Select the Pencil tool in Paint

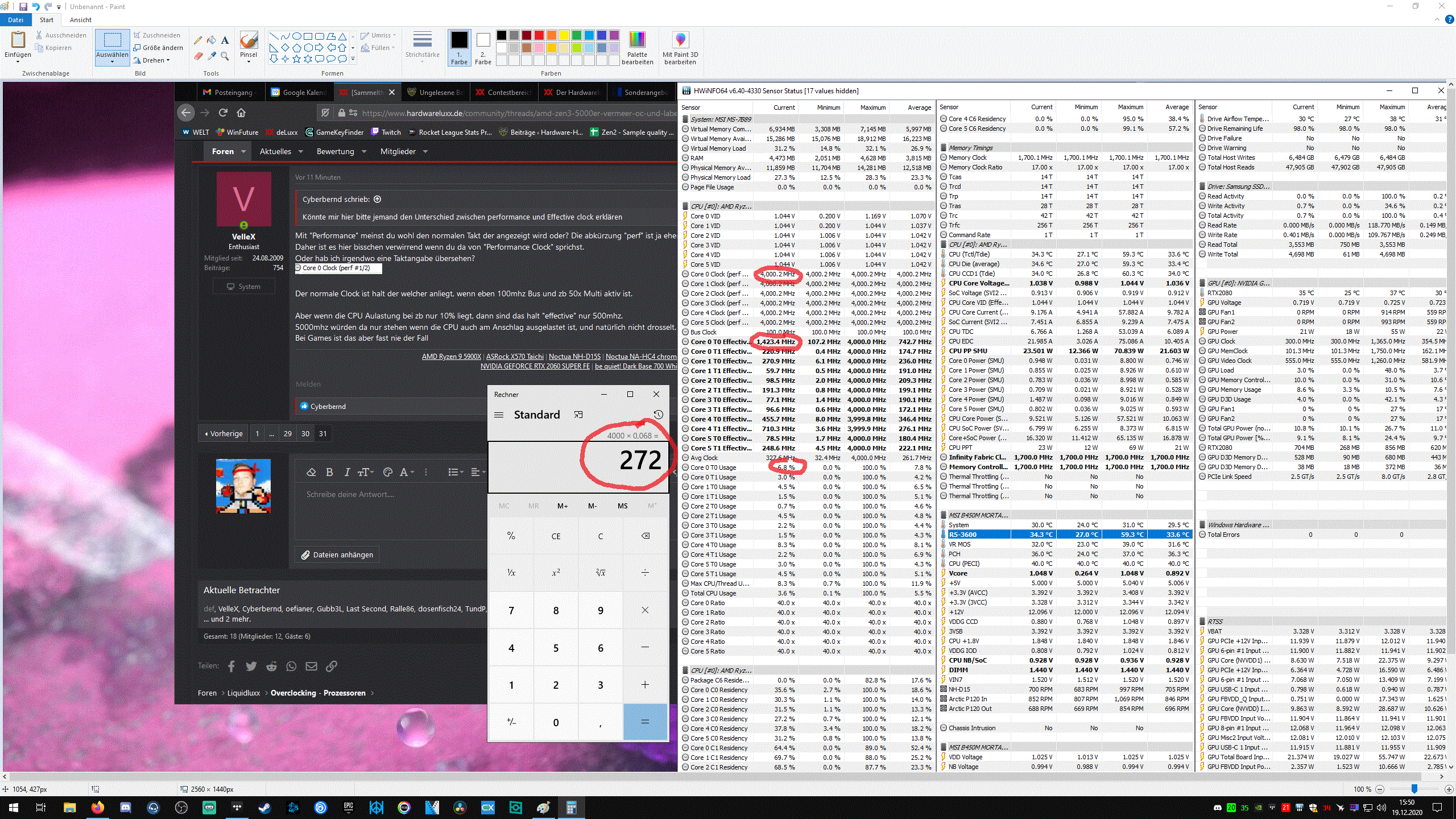[198, 40]
